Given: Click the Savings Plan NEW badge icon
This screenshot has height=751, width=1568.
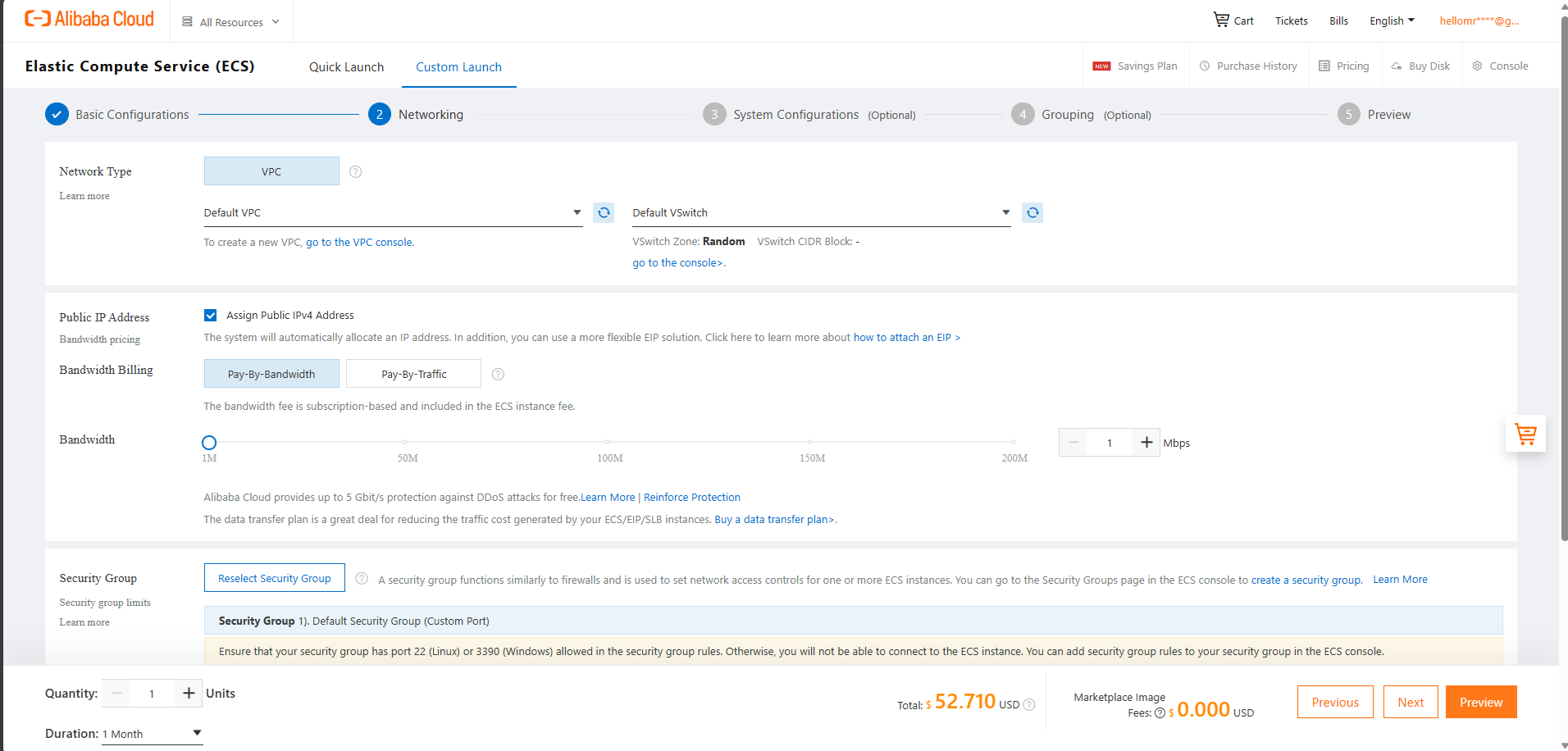Looking at the screenshot, I should 1101,66.
